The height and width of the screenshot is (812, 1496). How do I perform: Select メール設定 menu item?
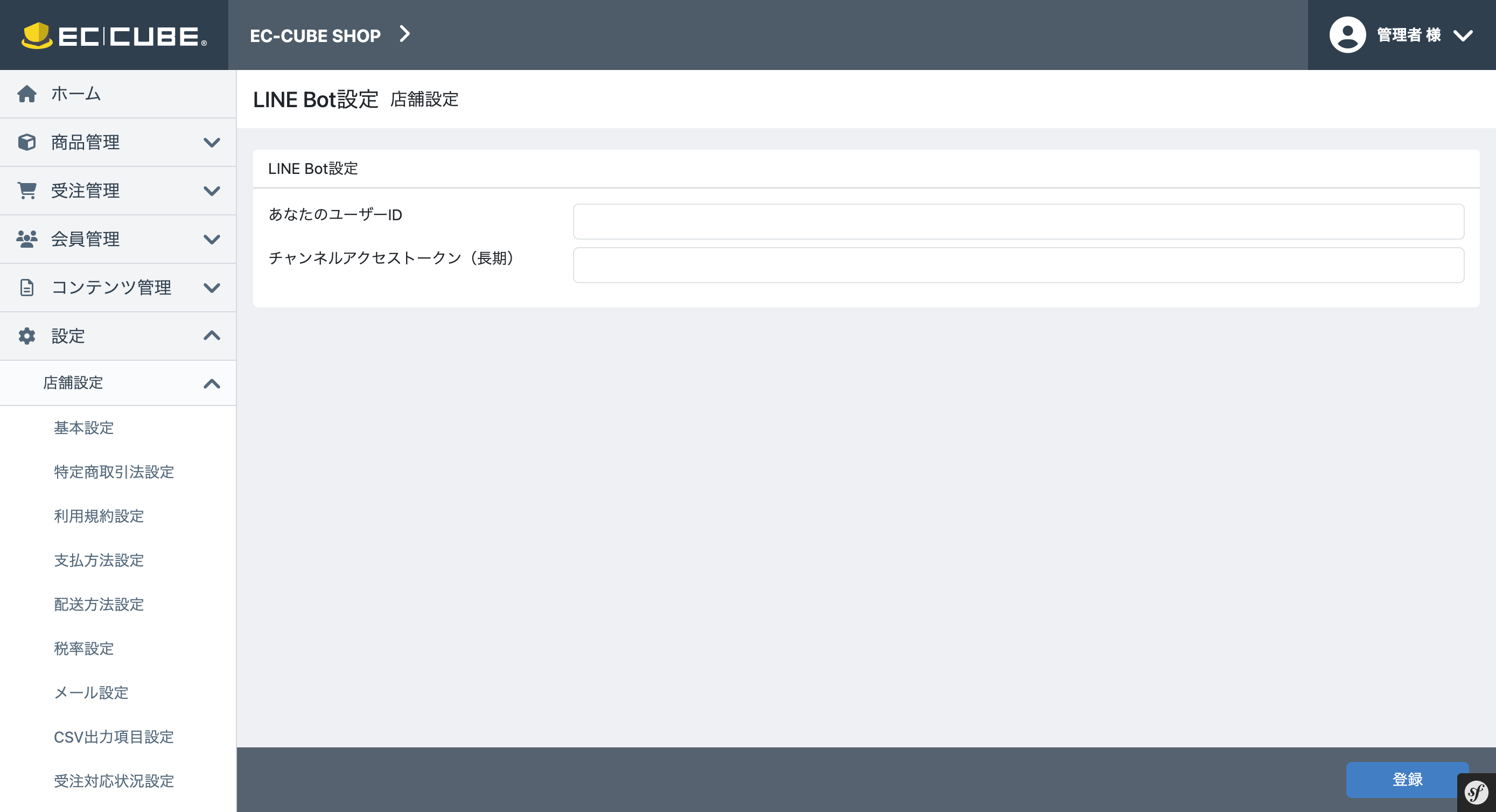tap(91, 693)
